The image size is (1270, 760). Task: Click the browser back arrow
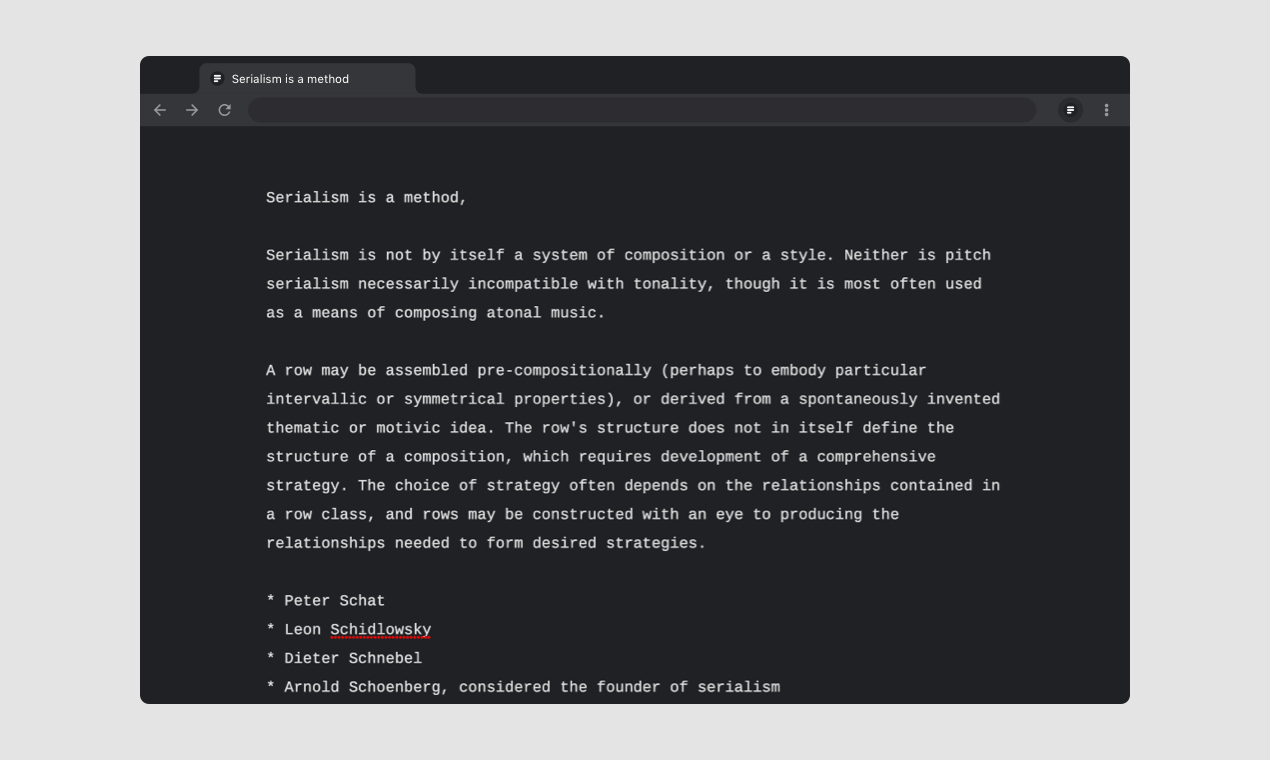[160, 110]
